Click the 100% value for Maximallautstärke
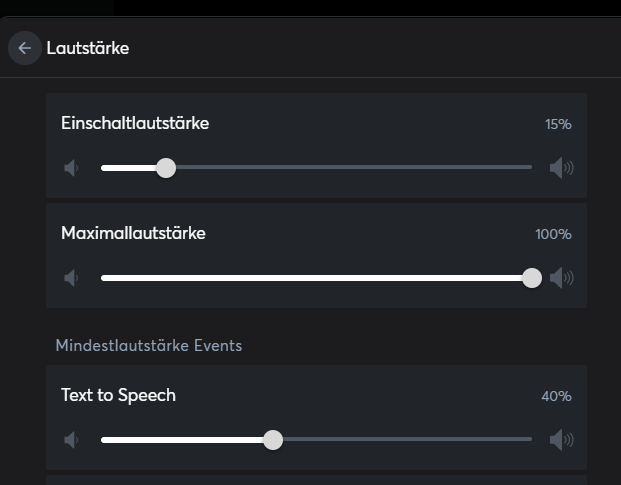The image size is (621, 485). (553, 235)
